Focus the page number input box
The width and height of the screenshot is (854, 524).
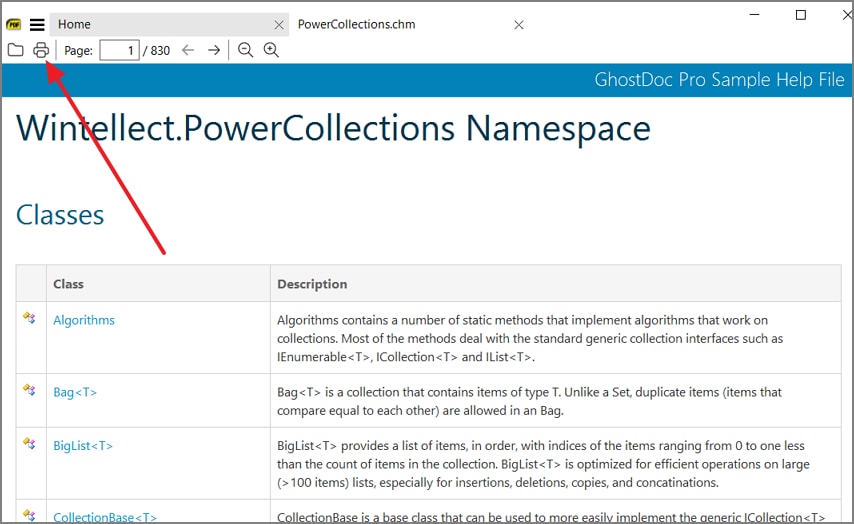pyautogui.click(x=119, y=51)
